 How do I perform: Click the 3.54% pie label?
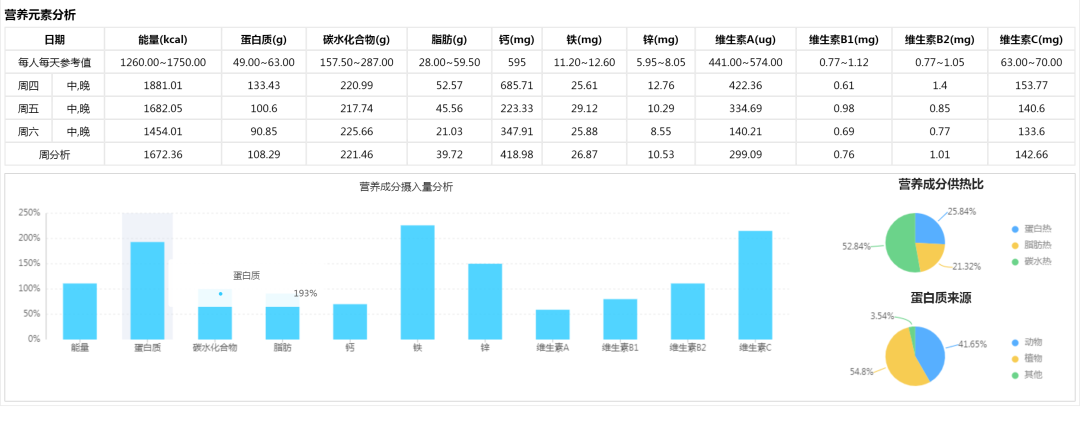882,316
